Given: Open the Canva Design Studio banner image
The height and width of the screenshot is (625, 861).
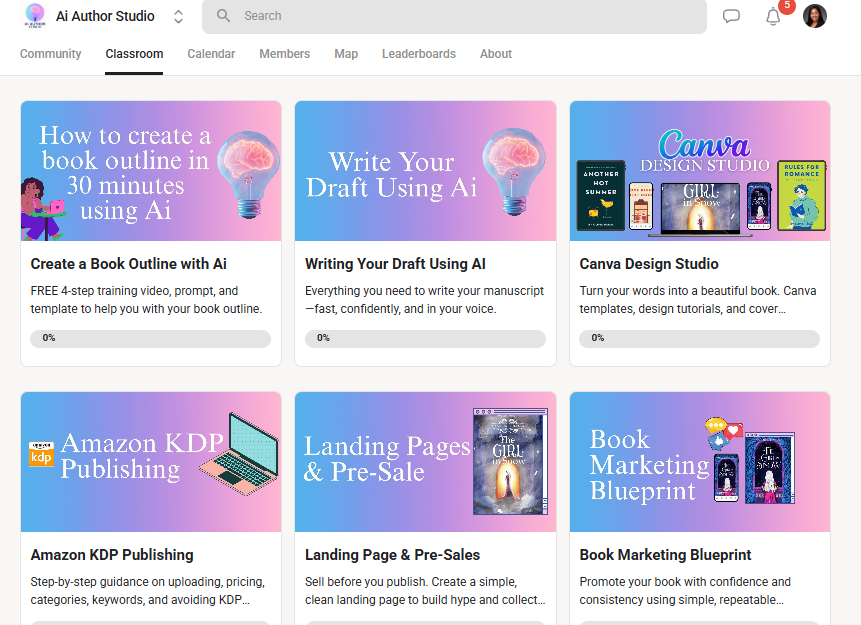Looking at the screenshot, I should click(700, 171).
